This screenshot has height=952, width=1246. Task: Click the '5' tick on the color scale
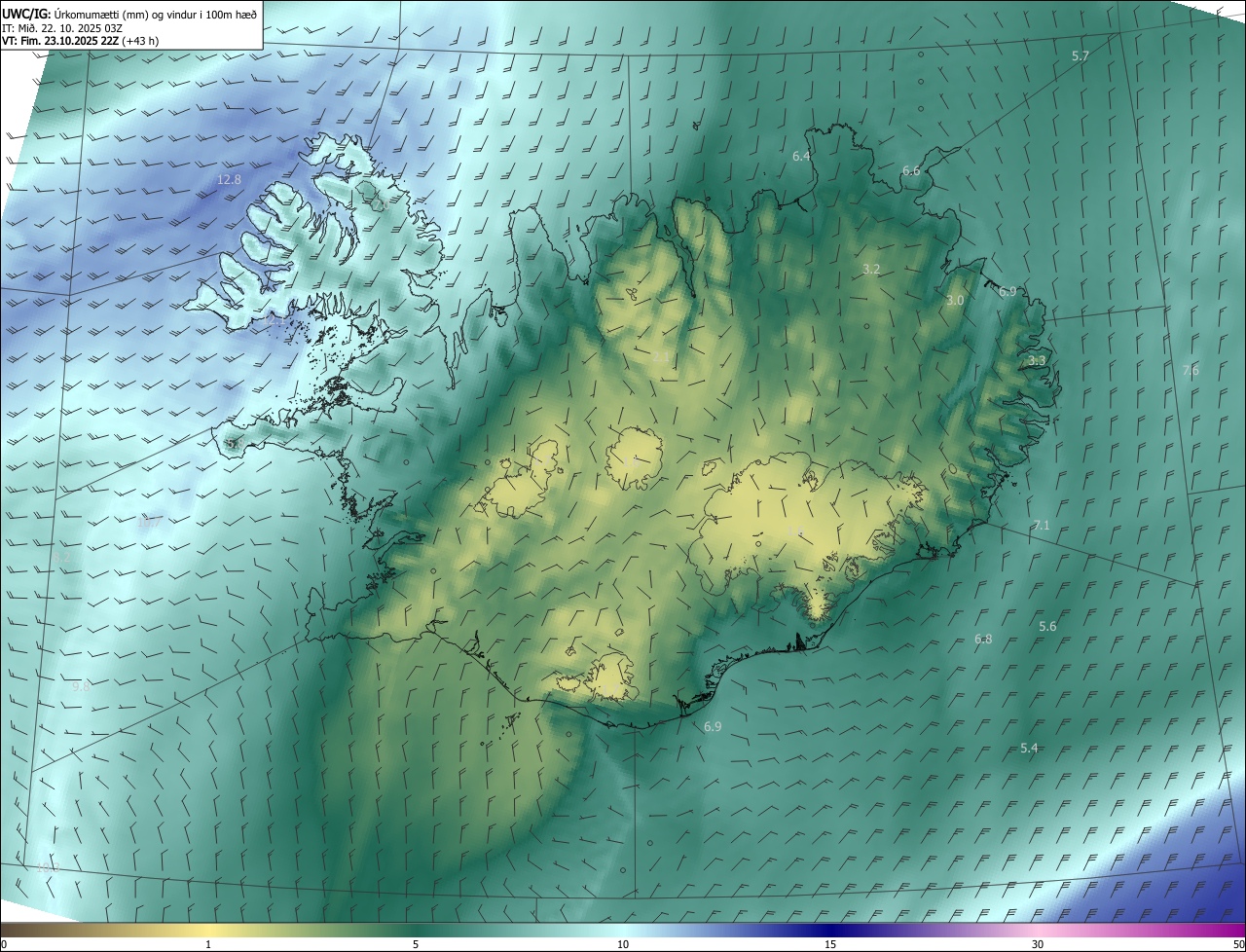pos(415,945)
